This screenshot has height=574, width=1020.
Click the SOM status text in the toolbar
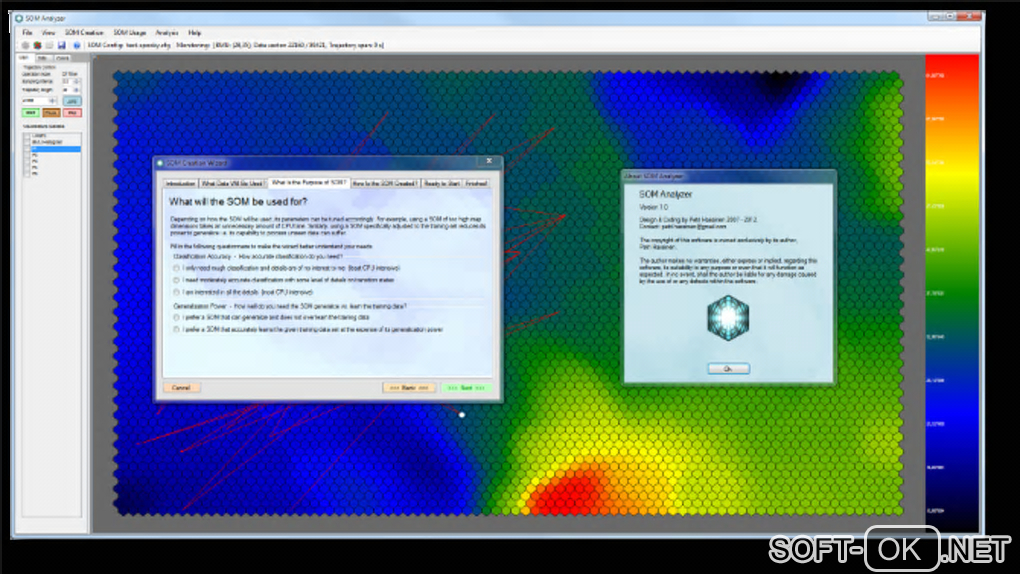tap(235, 46)
